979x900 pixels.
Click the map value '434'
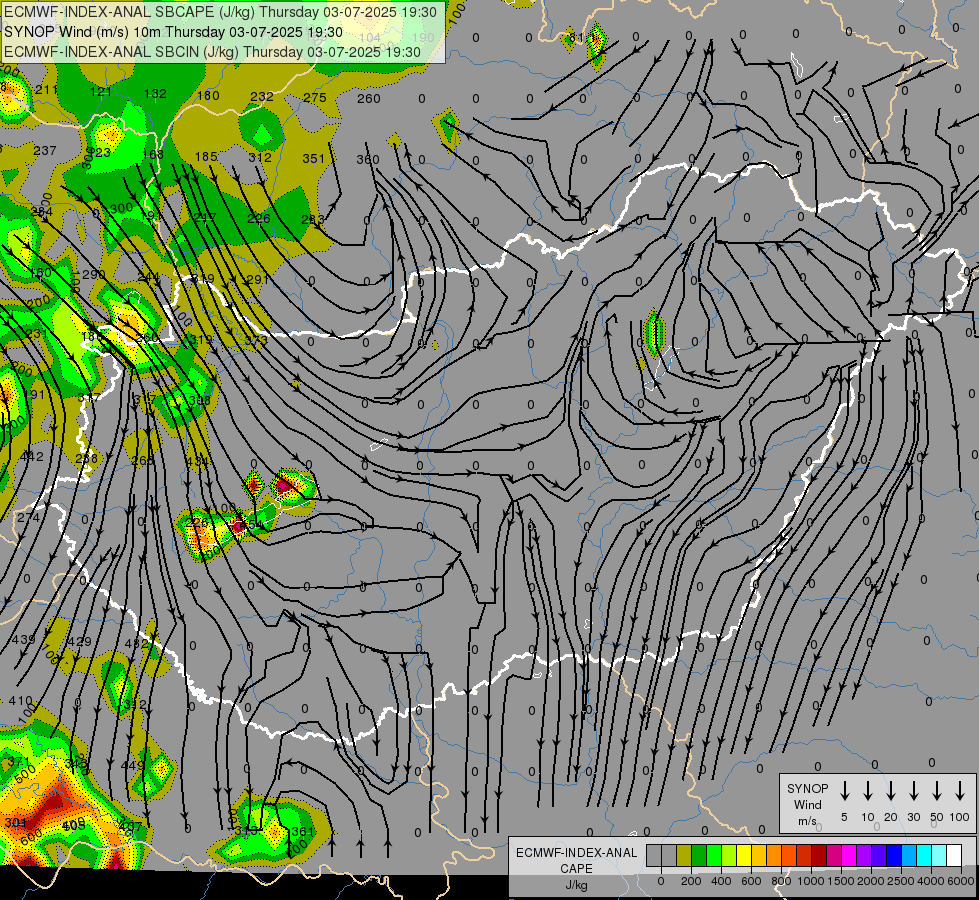tap(197, 462)
